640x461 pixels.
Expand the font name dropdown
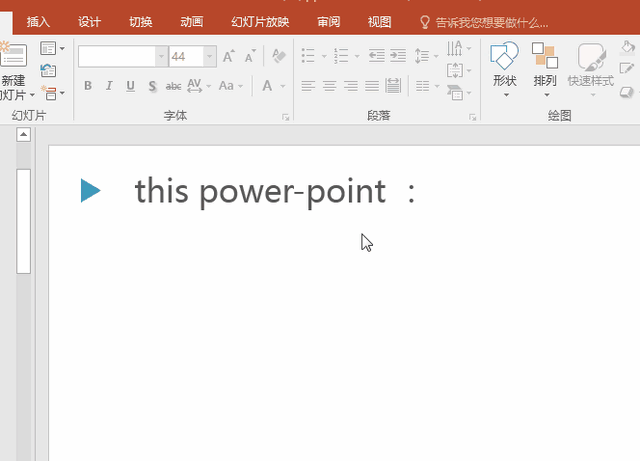[x=162, y=56]
